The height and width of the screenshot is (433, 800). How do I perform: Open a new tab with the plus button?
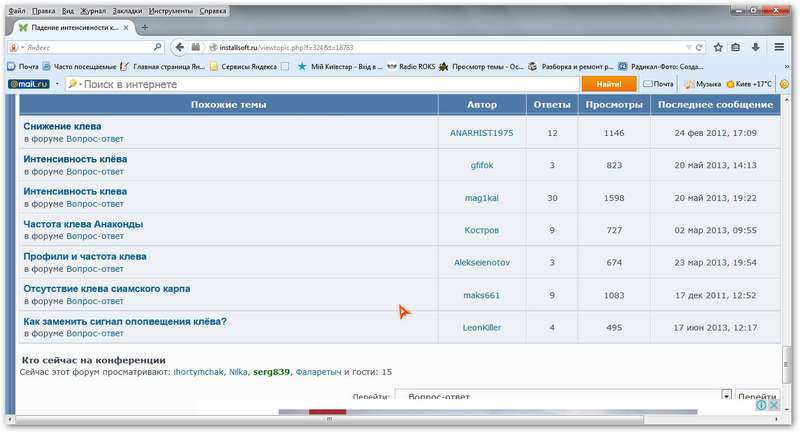point(145,28)
